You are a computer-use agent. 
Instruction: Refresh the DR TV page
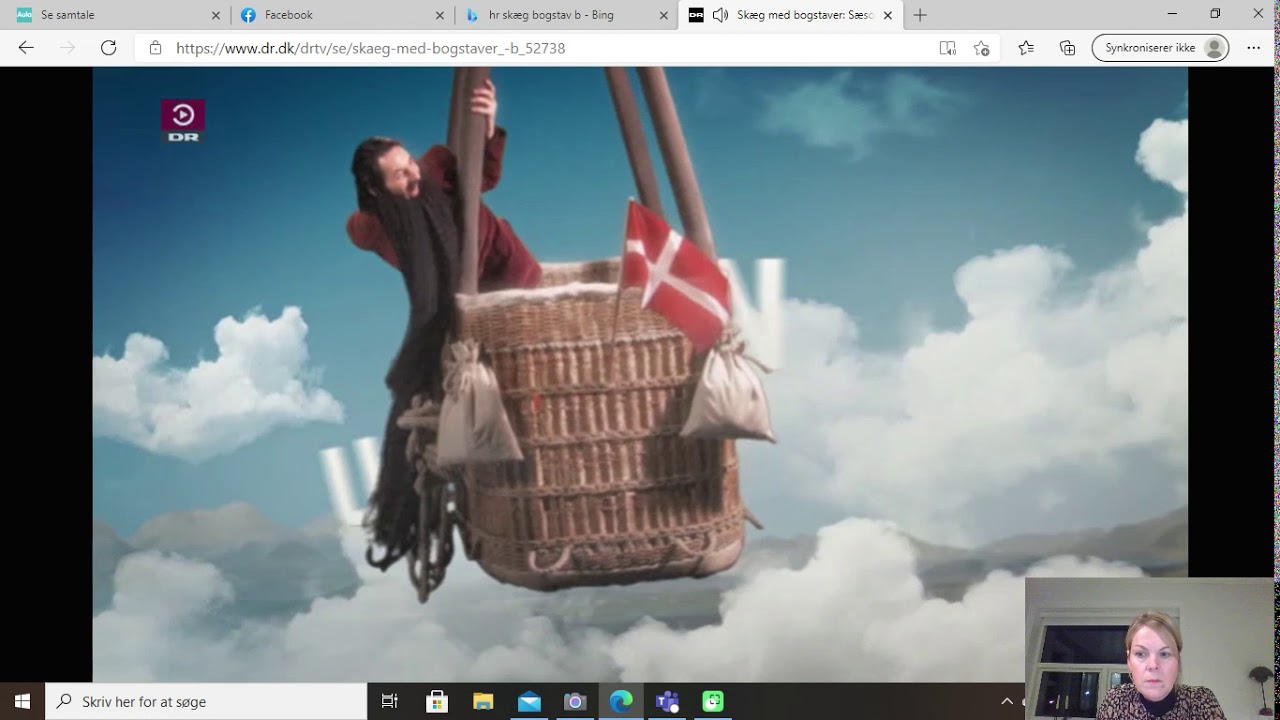pos(109,48)
